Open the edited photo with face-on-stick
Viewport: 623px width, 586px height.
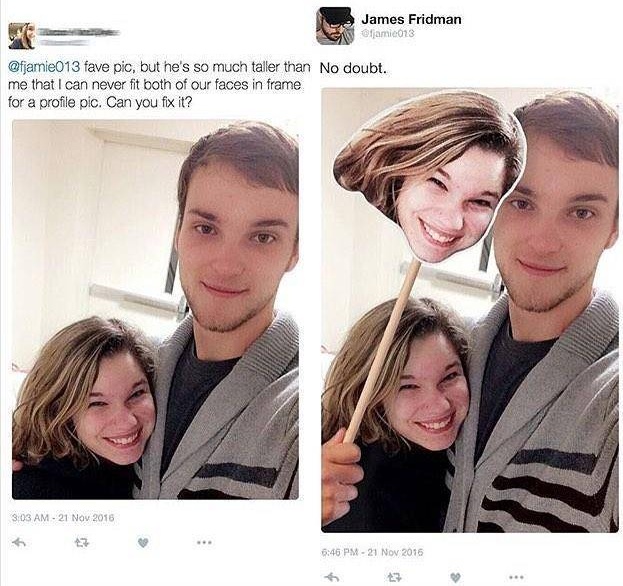point(470,310)
